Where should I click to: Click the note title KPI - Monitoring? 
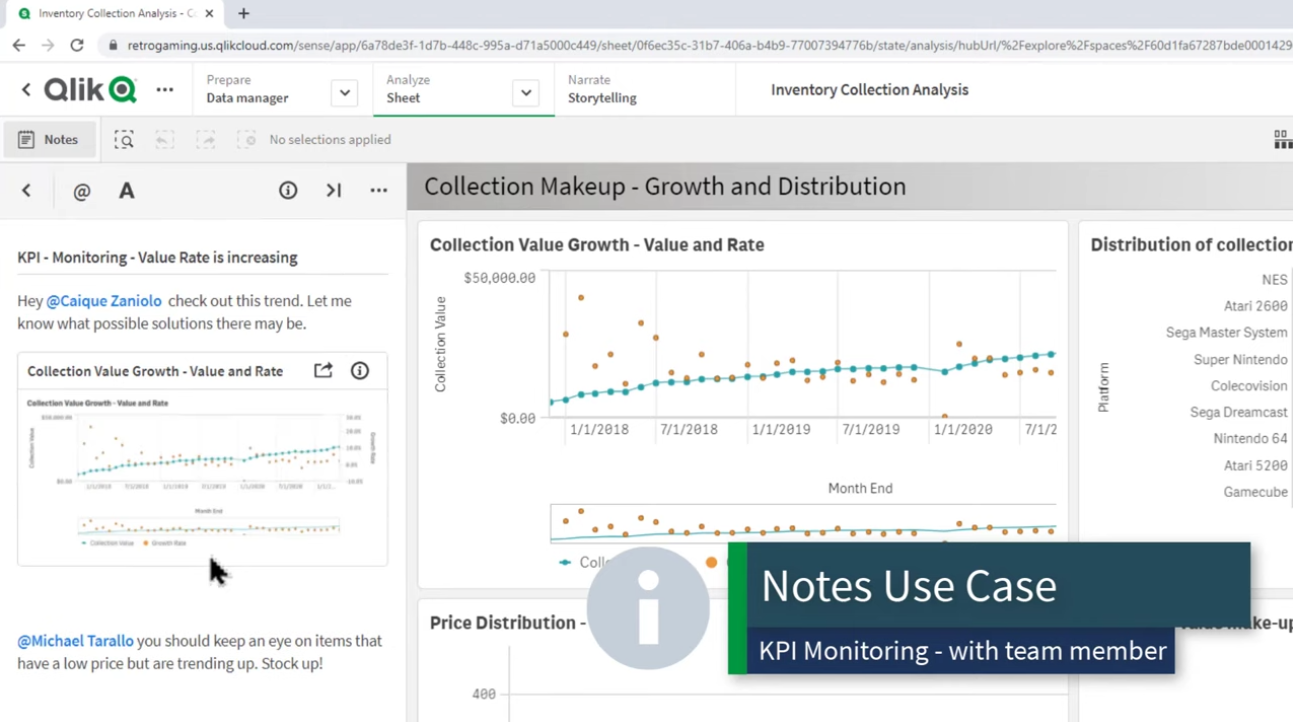[157, 258]
